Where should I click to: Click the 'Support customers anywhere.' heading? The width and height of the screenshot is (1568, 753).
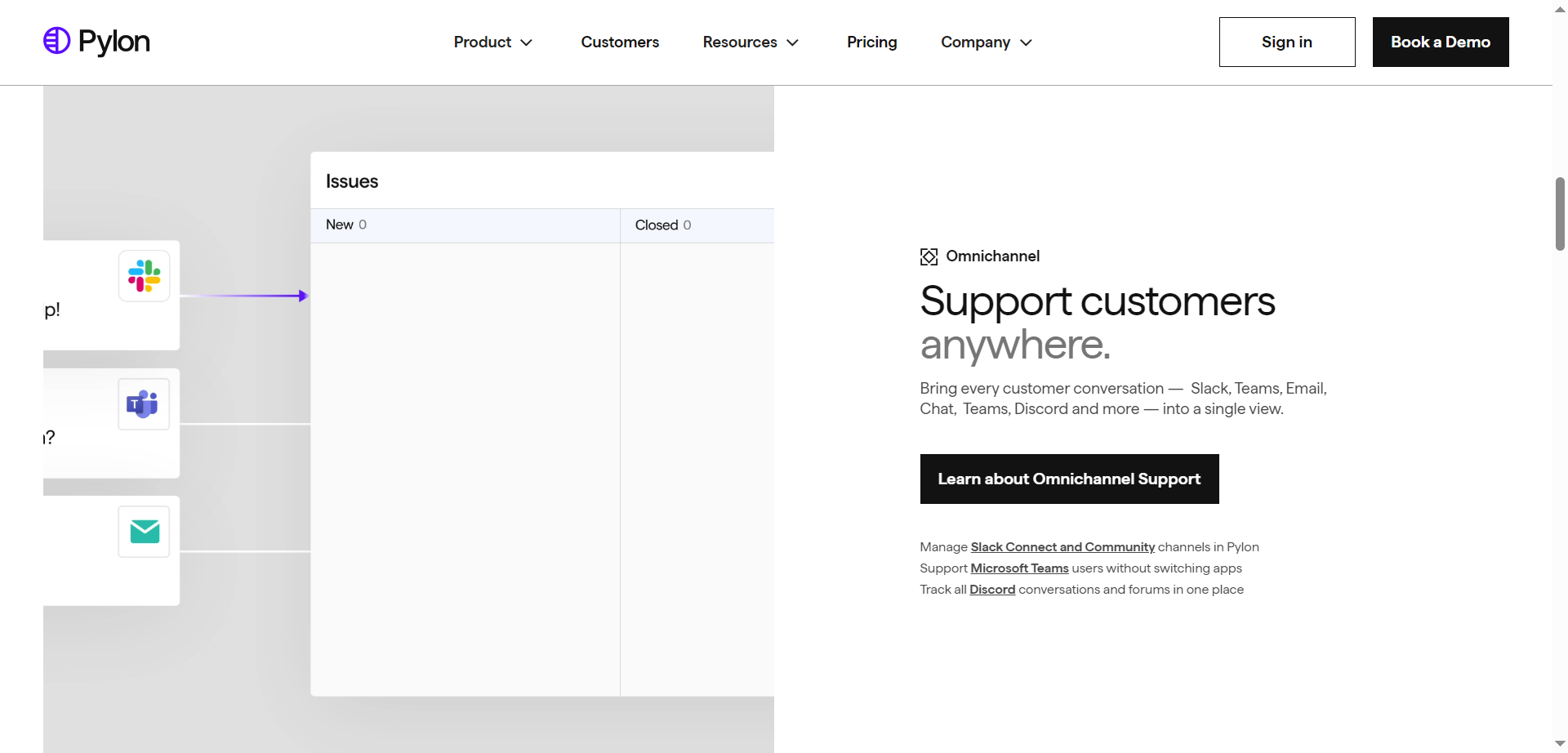1098,323
